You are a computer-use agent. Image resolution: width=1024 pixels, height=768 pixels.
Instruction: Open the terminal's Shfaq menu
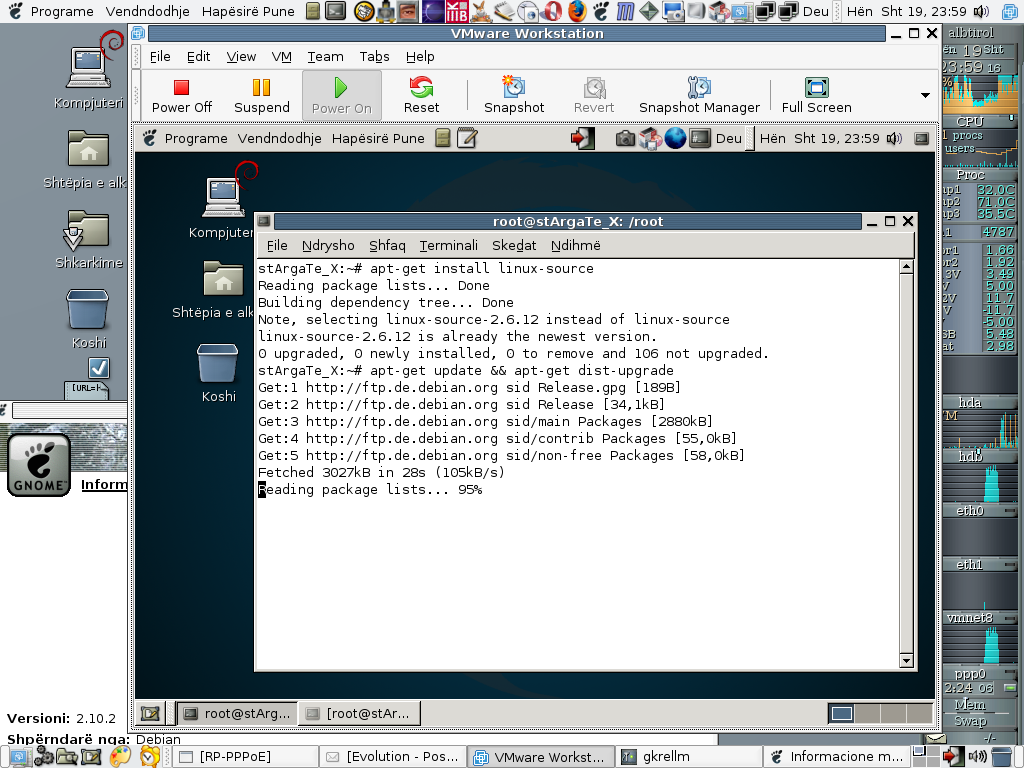coord(387,246)
